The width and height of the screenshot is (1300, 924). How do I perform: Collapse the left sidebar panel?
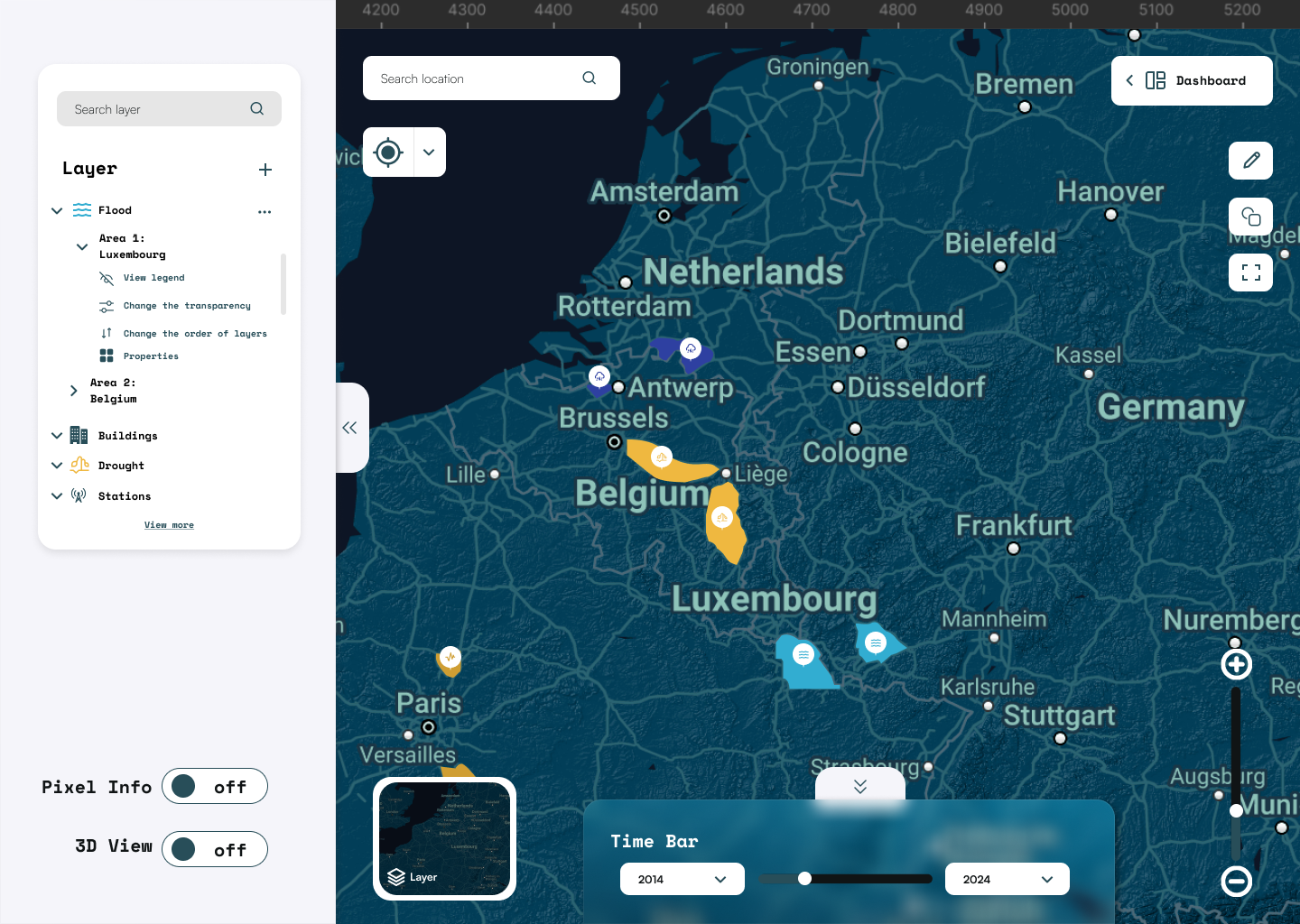coord(351,428)
